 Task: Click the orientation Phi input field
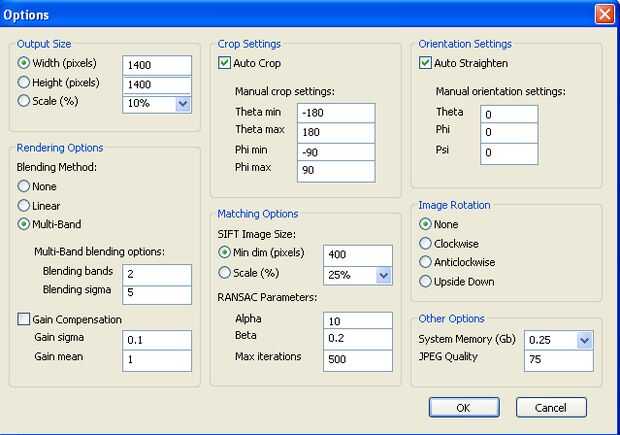[x=509, y=132]
